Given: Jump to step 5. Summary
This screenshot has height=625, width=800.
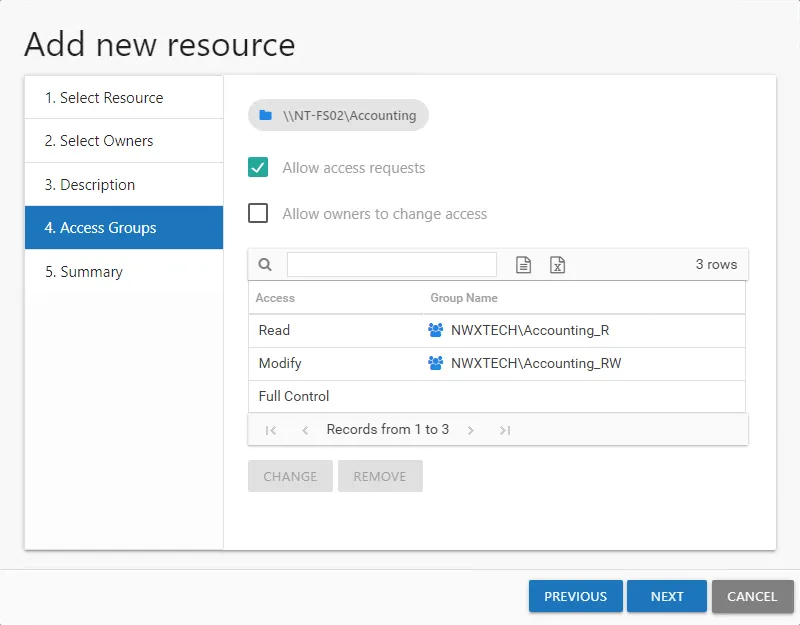Looking at the screenshot, I should tap(124, 271).
